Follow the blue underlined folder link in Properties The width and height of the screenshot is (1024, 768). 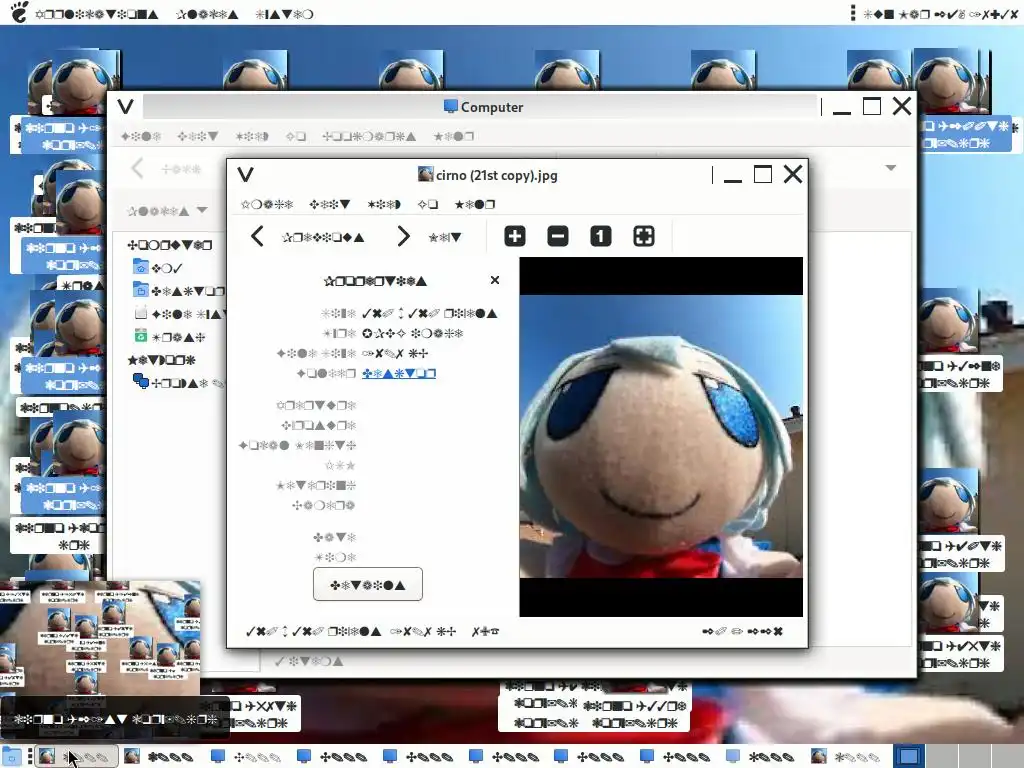(399, 374)
